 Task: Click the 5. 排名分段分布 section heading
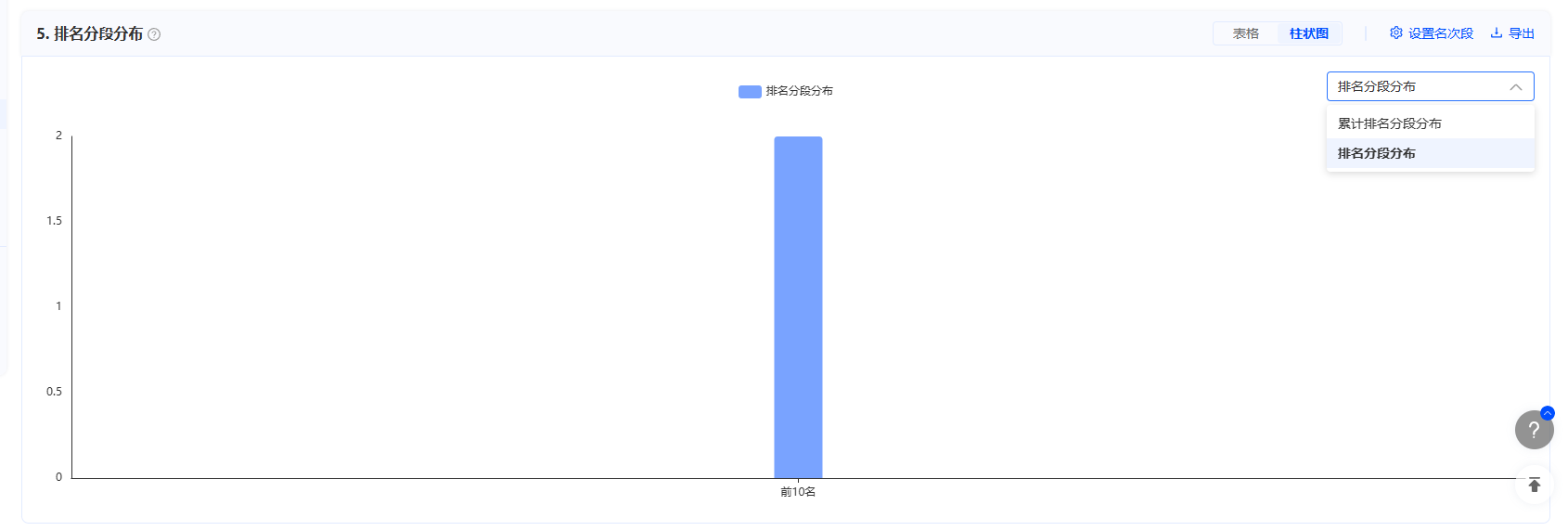(90, 33)
